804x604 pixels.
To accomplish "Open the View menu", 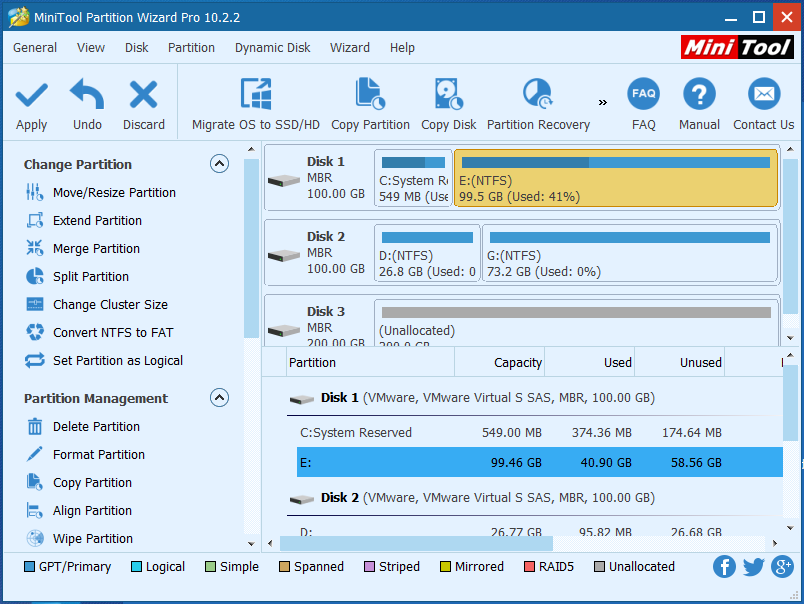I will (x=91, y=48).
